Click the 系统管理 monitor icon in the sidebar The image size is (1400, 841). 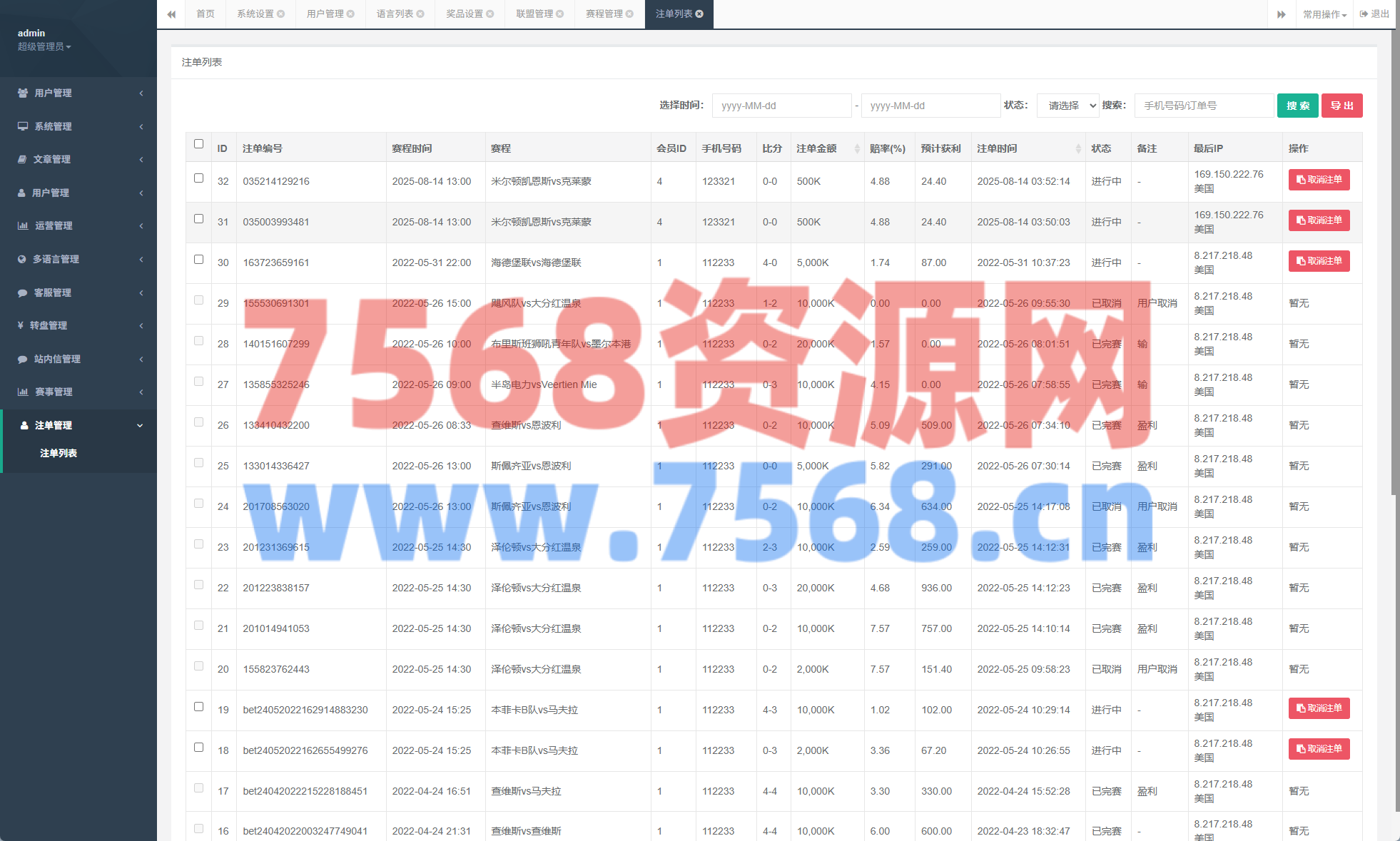pos(23,126)
